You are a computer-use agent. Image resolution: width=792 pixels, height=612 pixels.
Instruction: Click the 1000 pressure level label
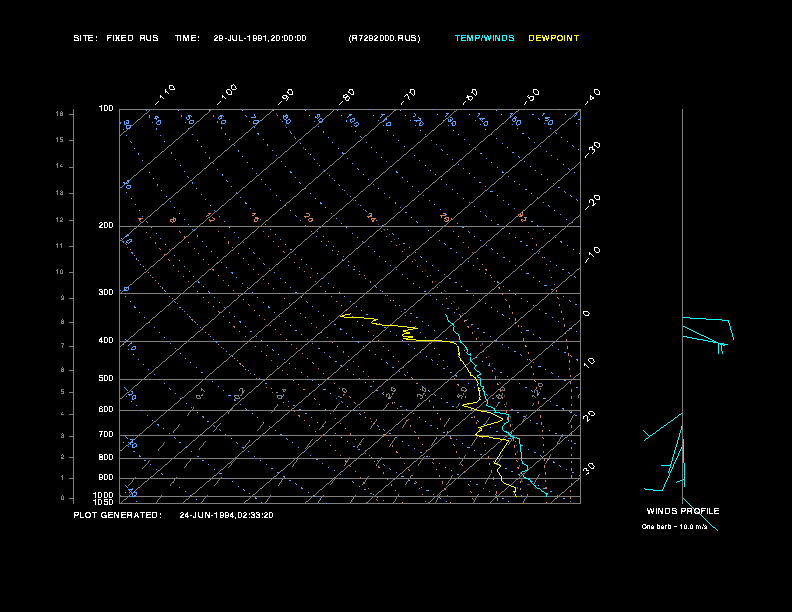[x=104, y=495]
